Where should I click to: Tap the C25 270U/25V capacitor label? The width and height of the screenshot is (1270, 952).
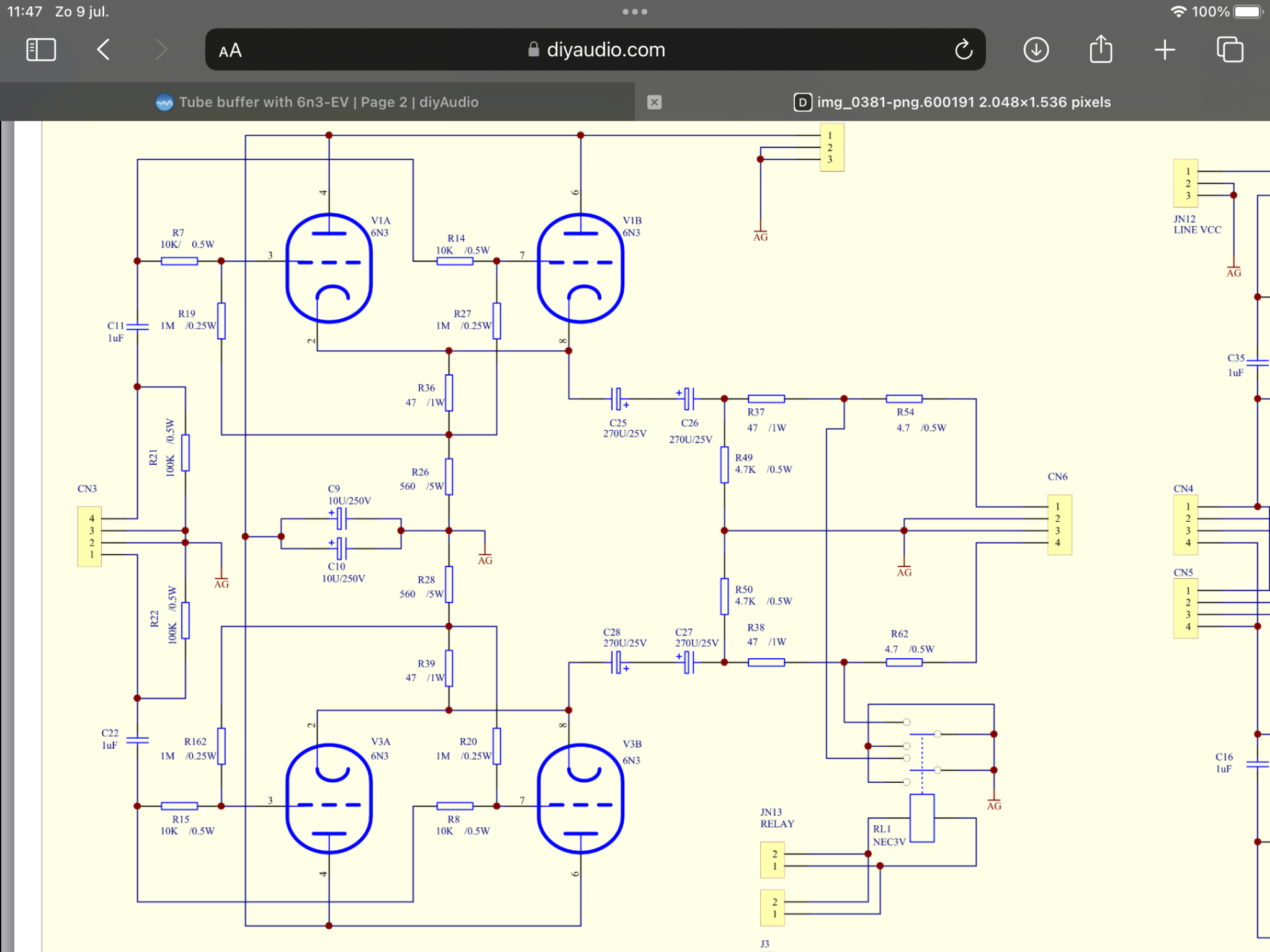point(624,428)
